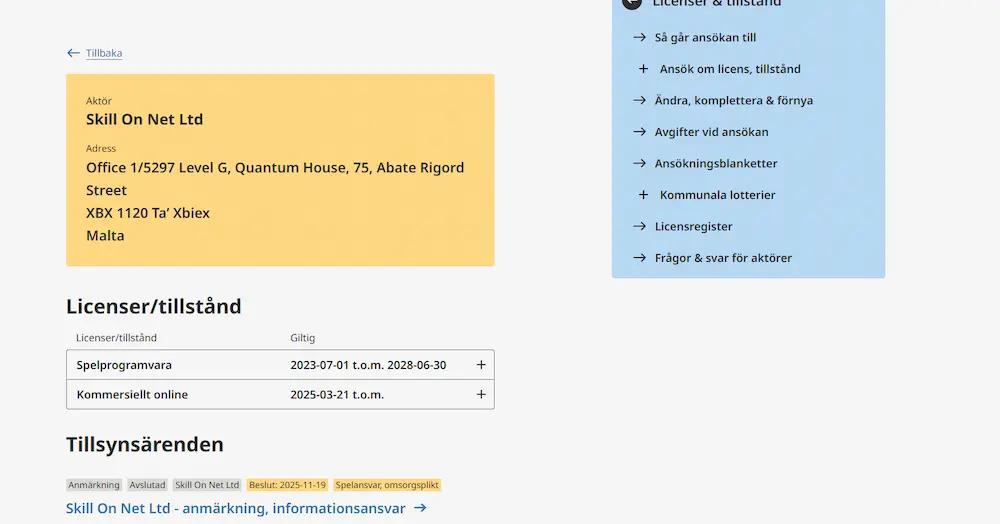The image size is (1000, 524).
Task: Click the Licenser/tillstånd column header
Action: 116,338
